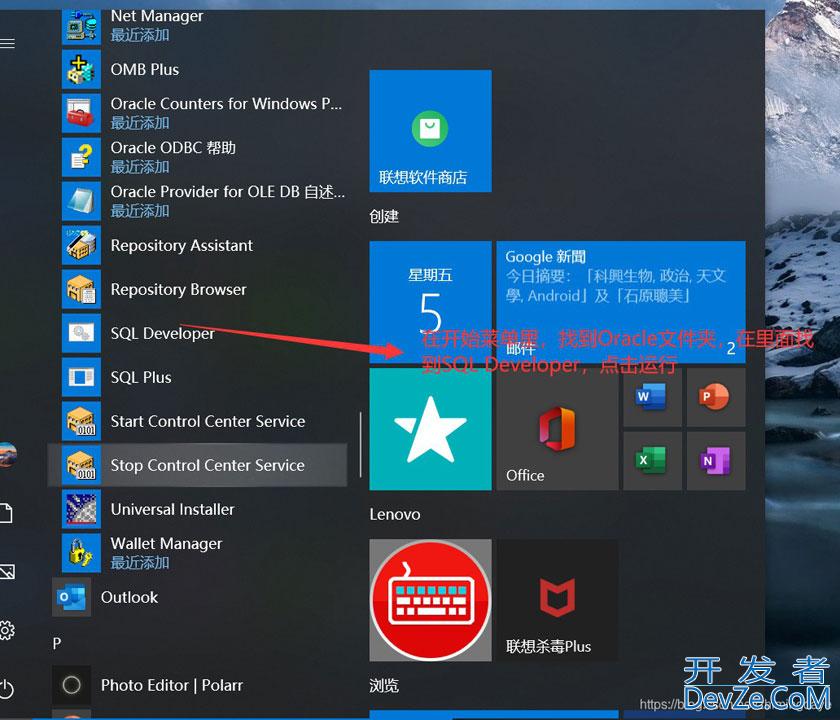Launch Repository Assistant icon
Screen dimensions: 840x720
tap(81, 245)
